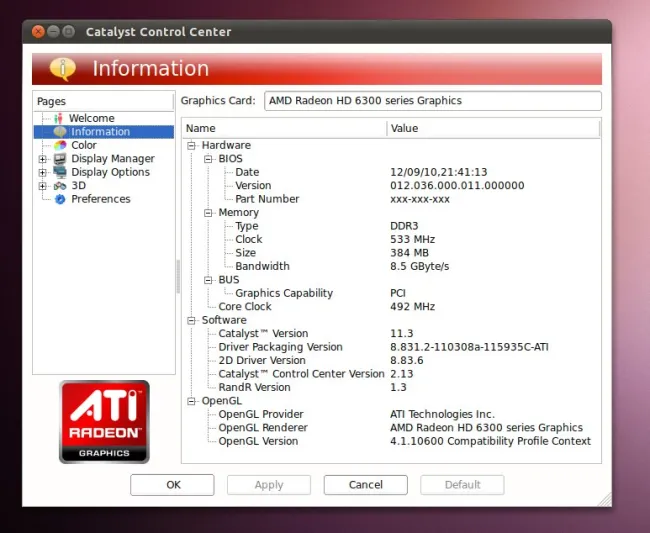Click the Default button
The width and height of the screenshot is (650, 533).
pos(462,485)
